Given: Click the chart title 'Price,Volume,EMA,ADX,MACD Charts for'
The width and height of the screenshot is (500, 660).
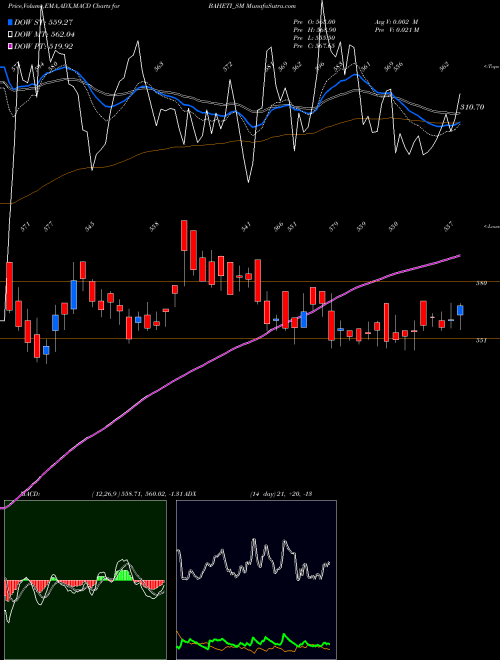Looking at the screenshot, I should tap(64, 6).
